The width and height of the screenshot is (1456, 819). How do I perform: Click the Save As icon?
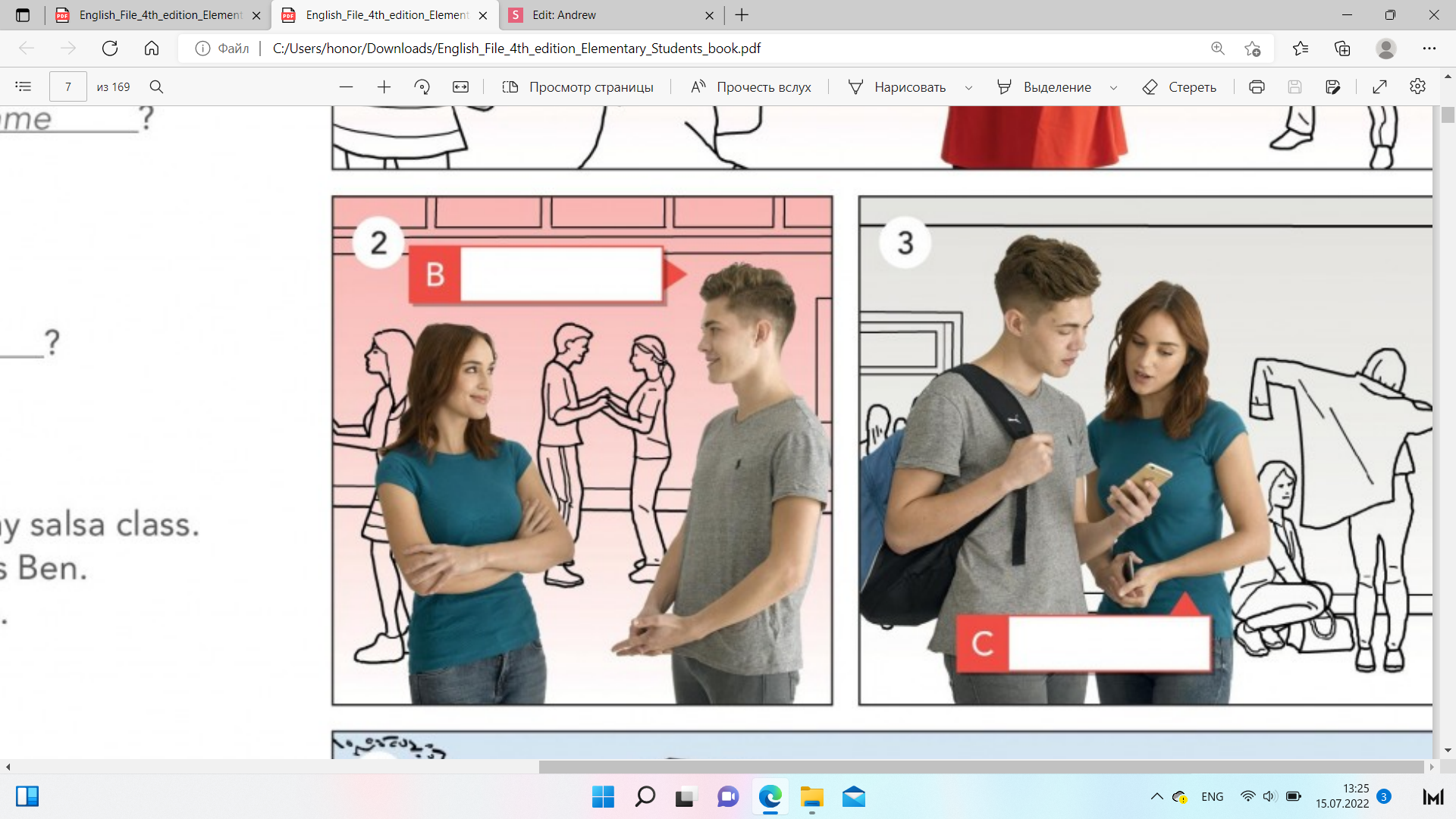(1332, 87)
